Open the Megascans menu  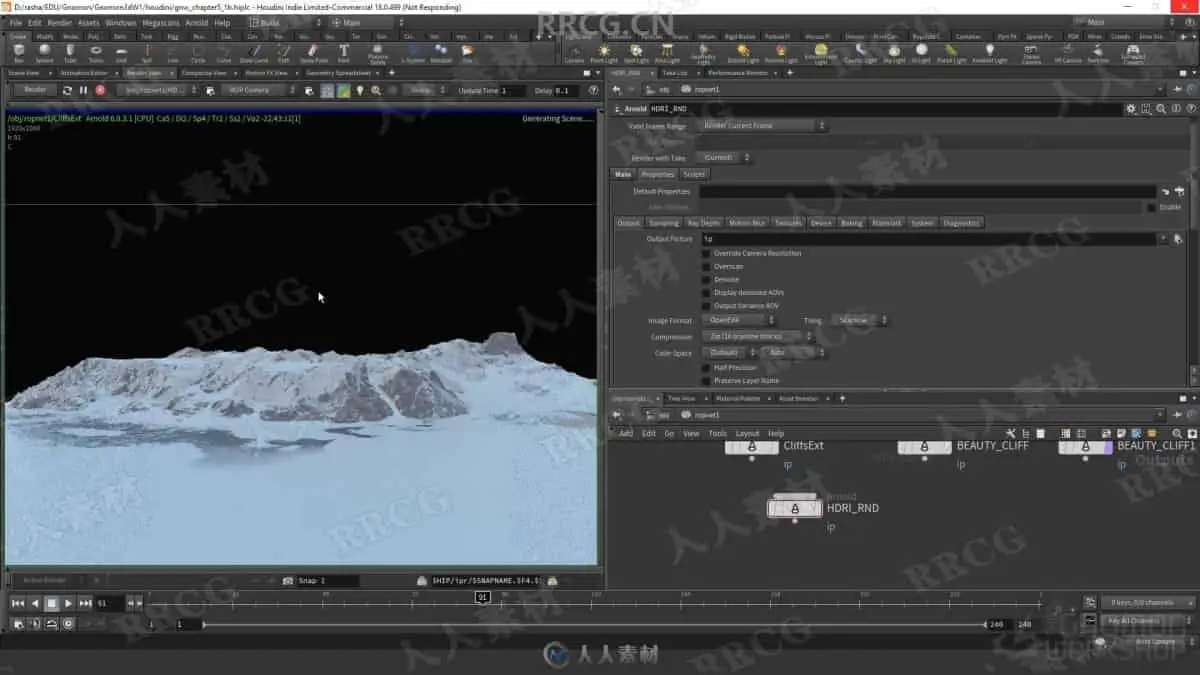(160, 22)
